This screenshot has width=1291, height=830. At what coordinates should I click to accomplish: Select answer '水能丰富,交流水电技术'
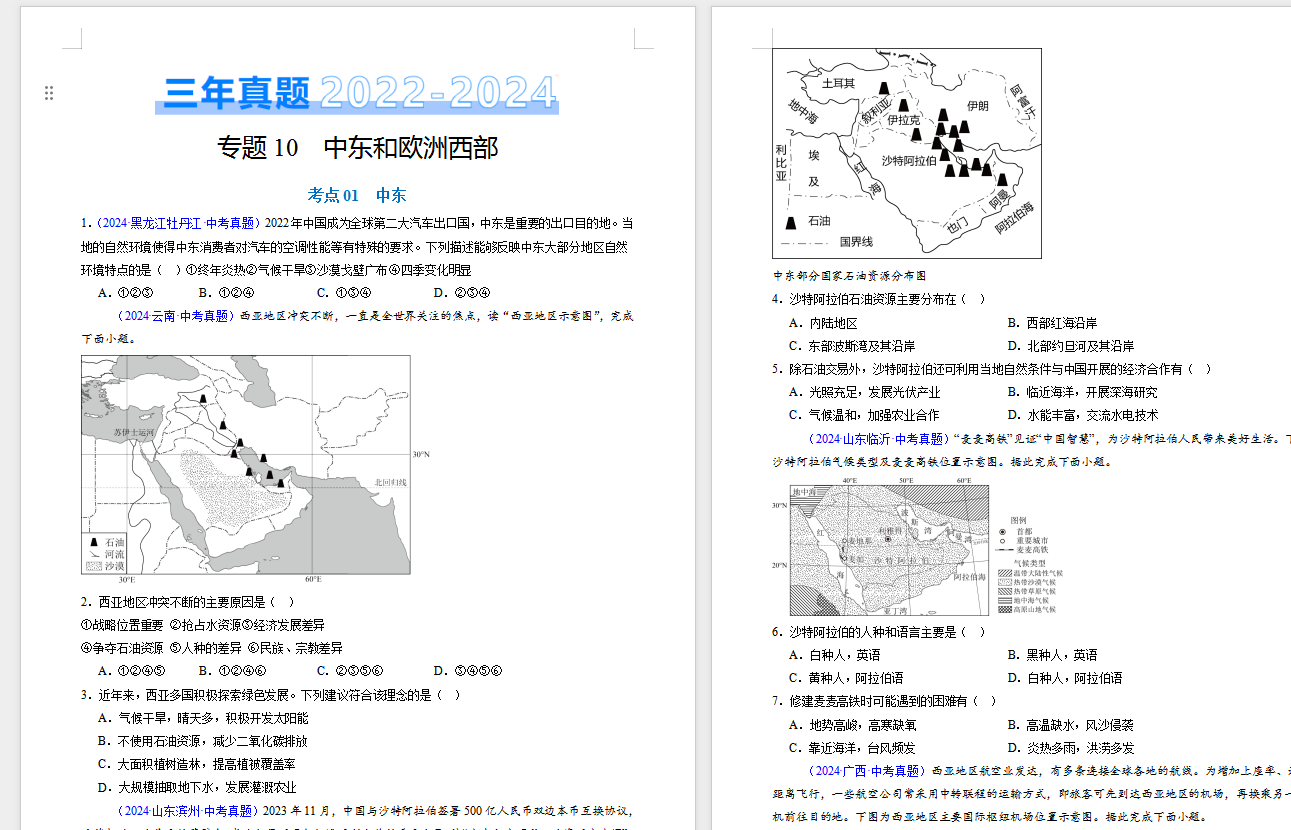(x=1083, y=415)
